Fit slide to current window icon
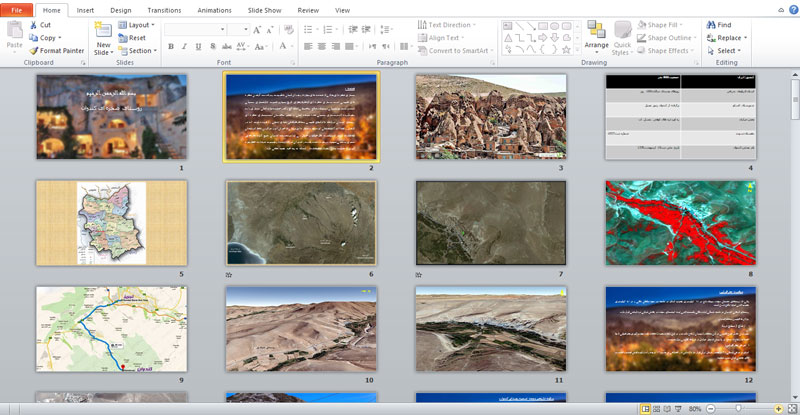The height and width of the screenshot is (415, 800). pos(792,409)
